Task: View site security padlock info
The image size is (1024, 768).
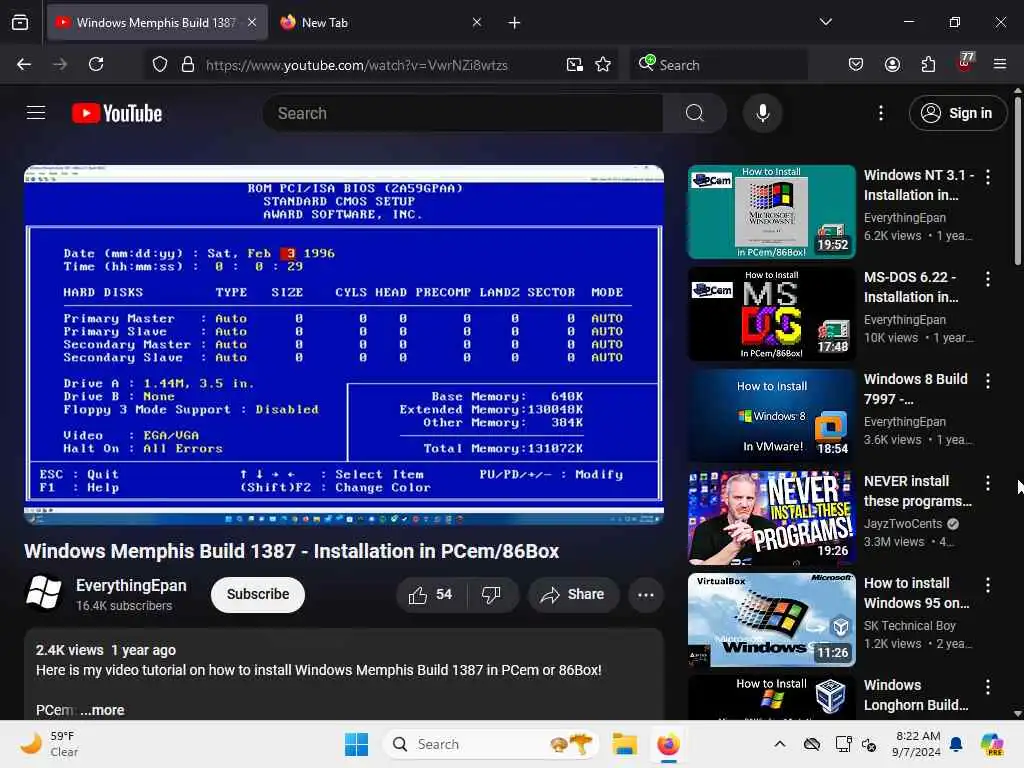Action: point(187,65)
